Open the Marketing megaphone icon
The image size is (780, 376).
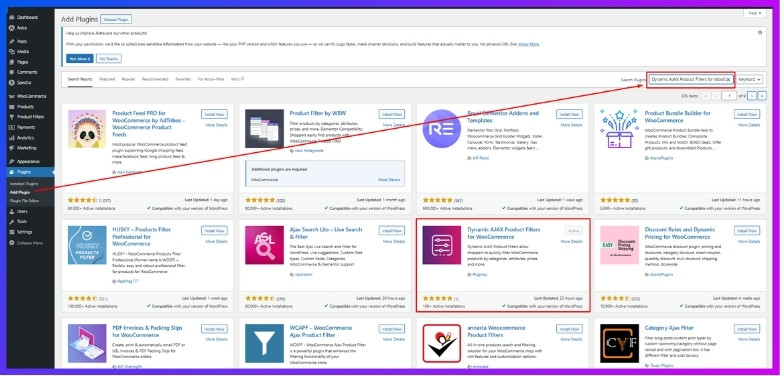point(11,148)
